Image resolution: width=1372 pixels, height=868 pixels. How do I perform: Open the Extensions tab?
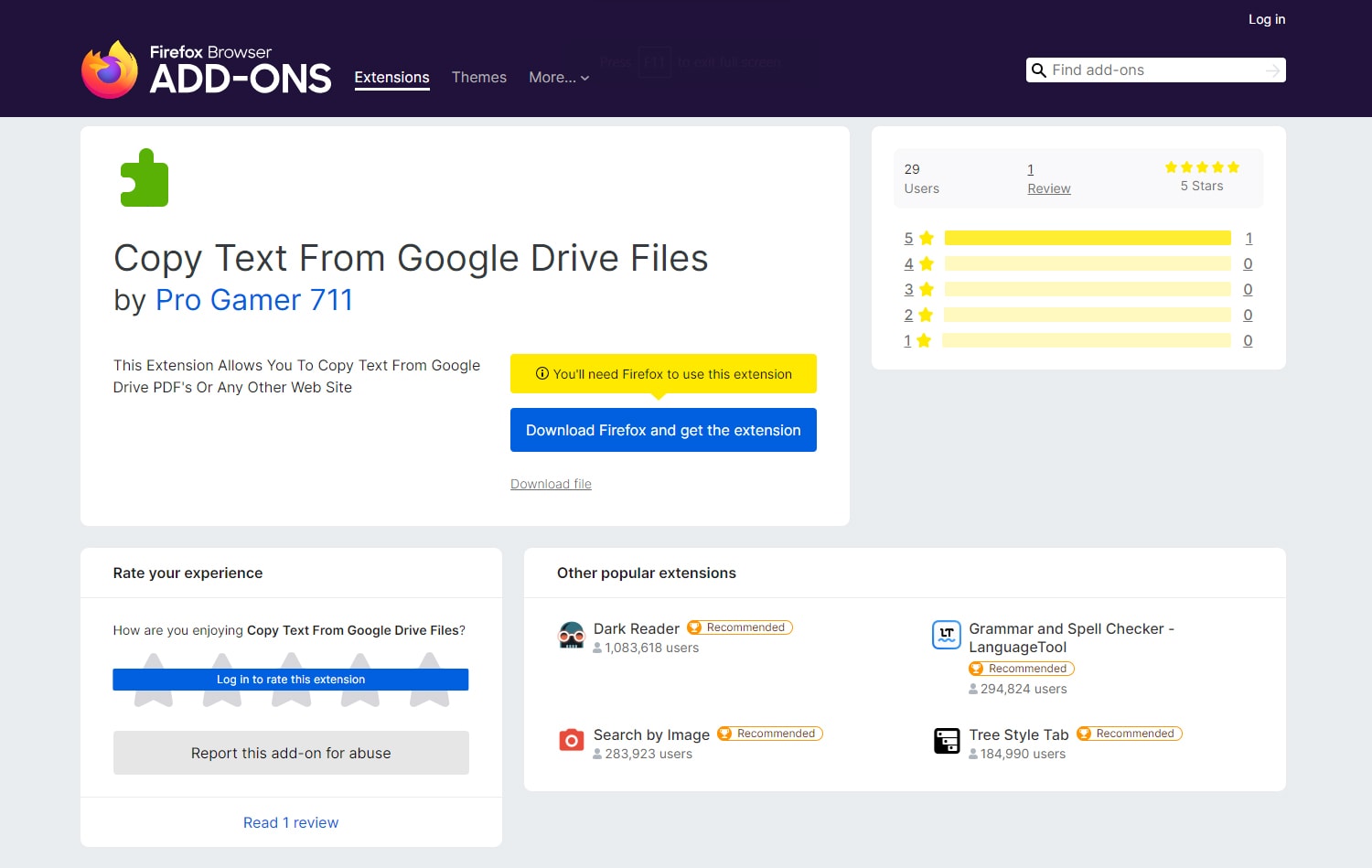391,78
